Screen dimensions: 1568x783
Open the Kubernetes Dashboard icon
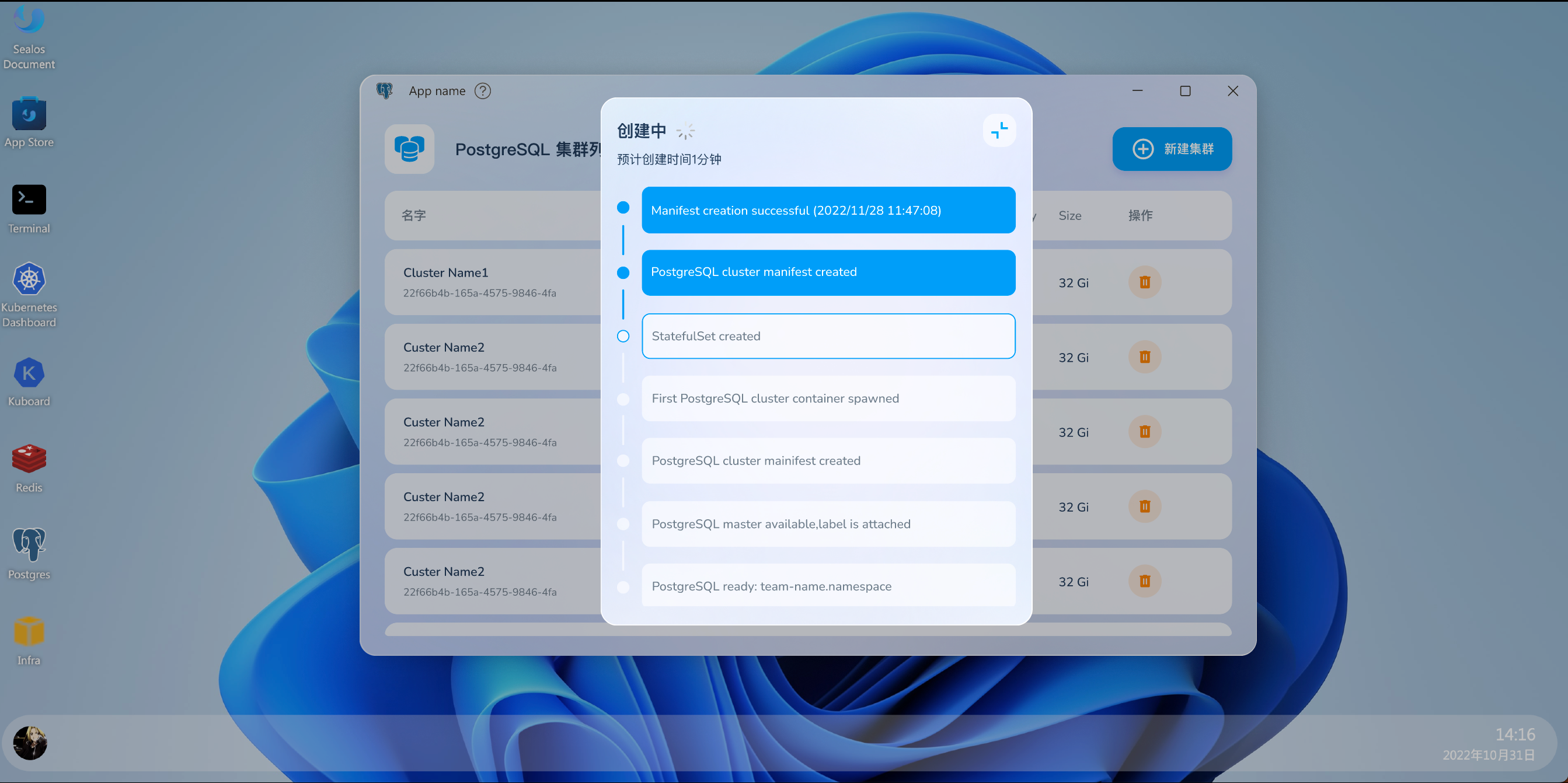(29, 296)
